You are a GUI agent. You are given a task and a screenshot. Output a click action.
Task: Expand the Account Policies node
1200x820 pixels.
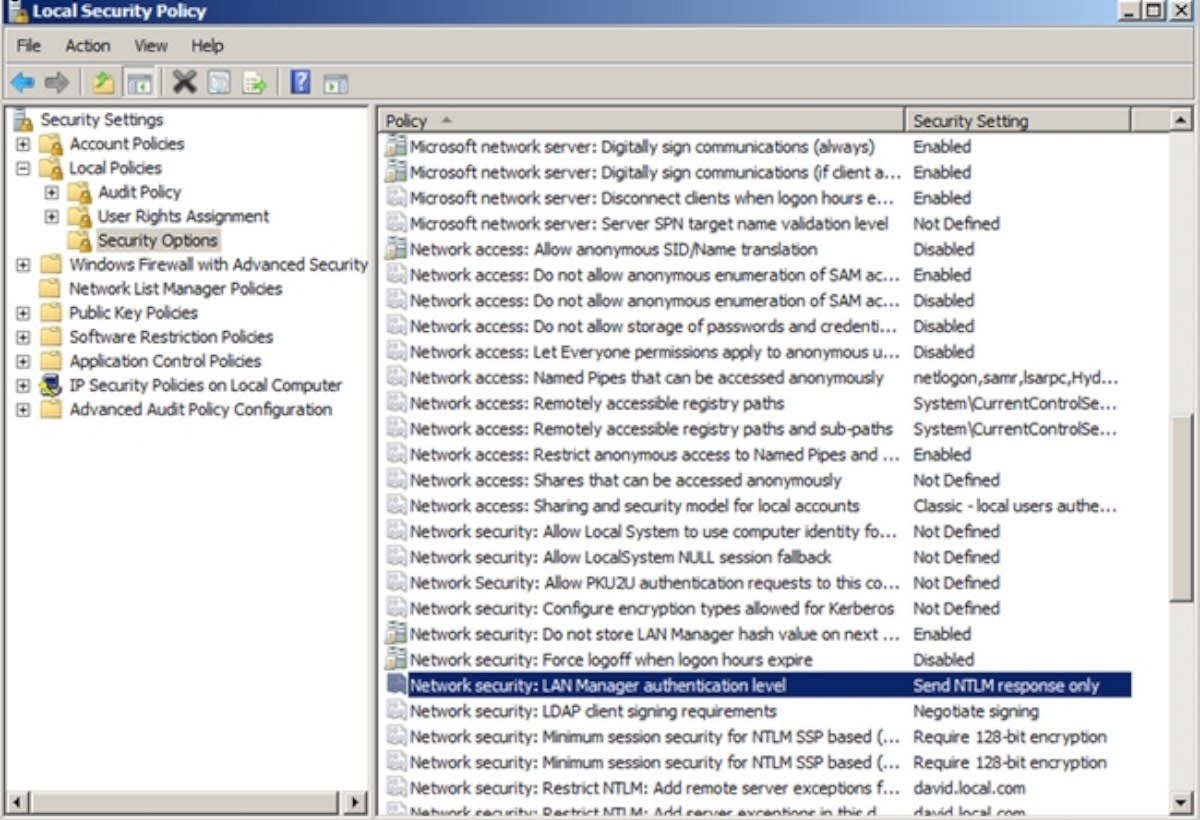[23, 144]
